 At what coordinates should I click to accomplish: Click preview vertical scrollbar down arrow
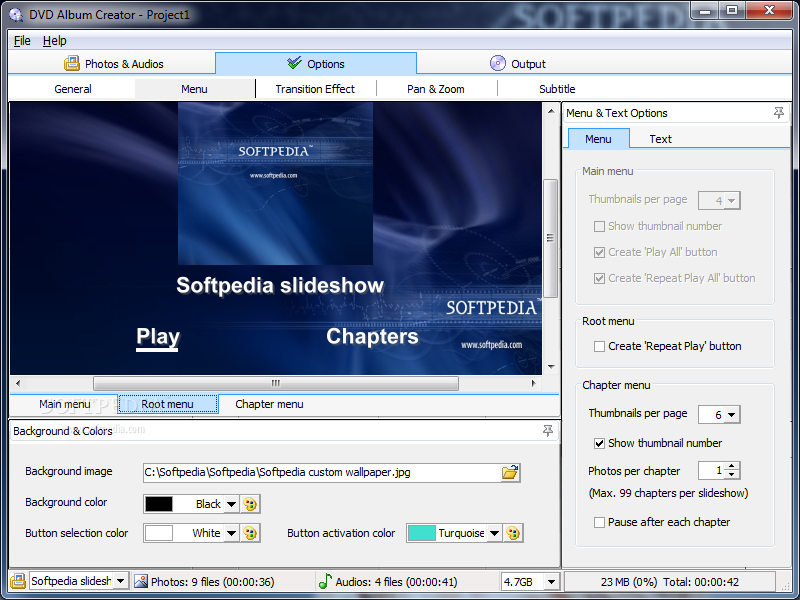551,366
